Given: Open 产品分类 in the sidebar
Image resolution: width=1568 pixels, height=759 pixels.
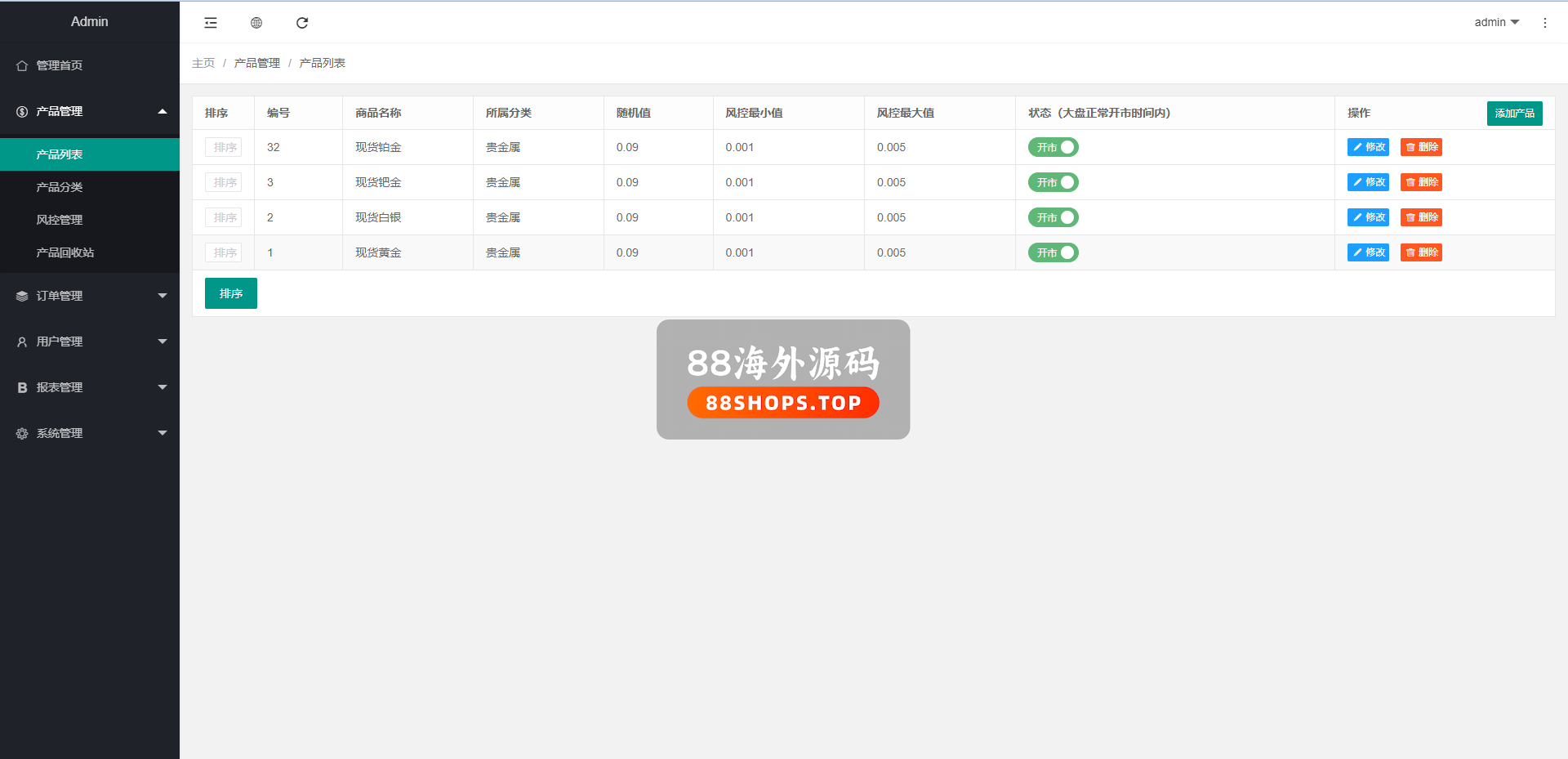Looking at the screenshot, I should pyautogui.click(x=60, y=187).
